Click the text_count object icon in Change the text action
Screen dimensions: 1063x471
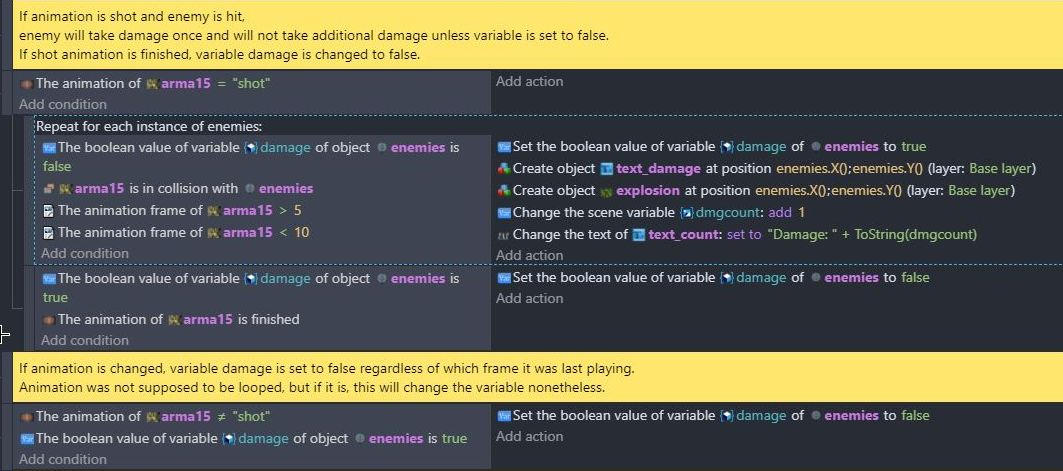(x=638, y=235)
